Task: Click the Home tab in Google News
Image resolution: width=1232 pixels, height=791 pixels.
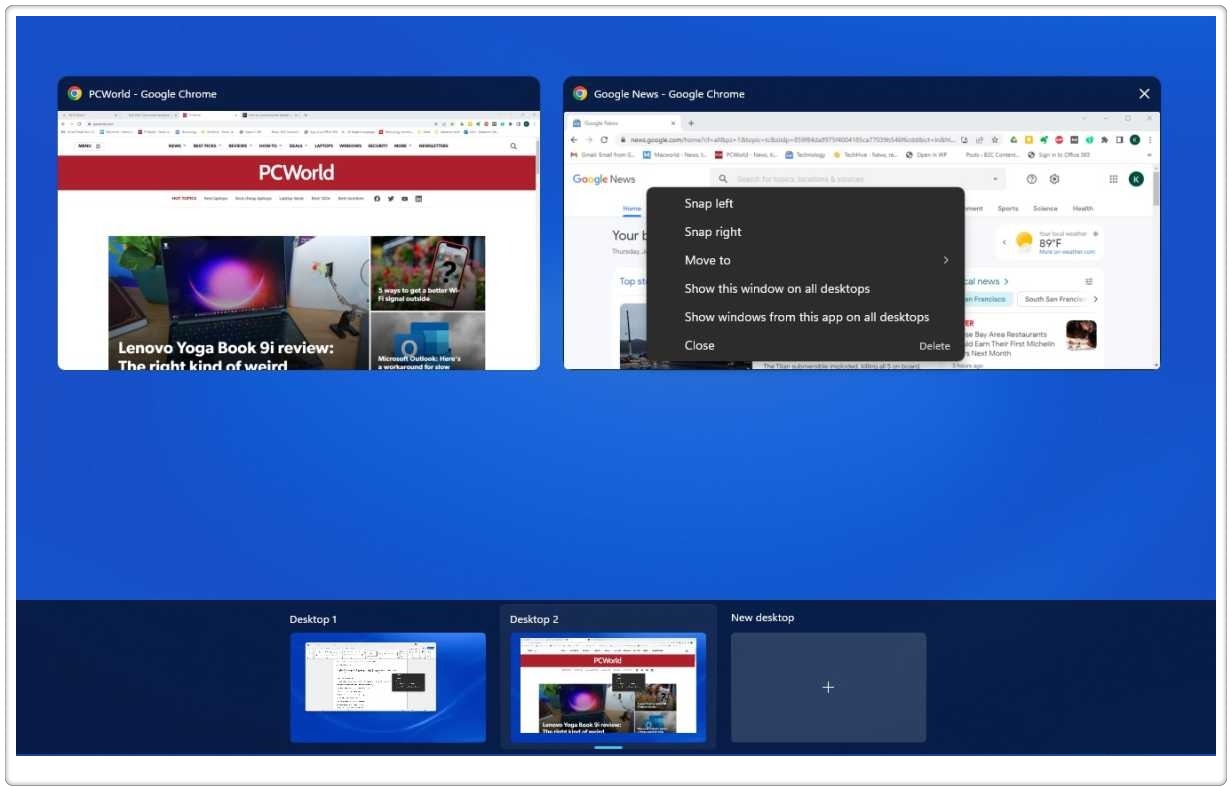Action: coord(632,209)
